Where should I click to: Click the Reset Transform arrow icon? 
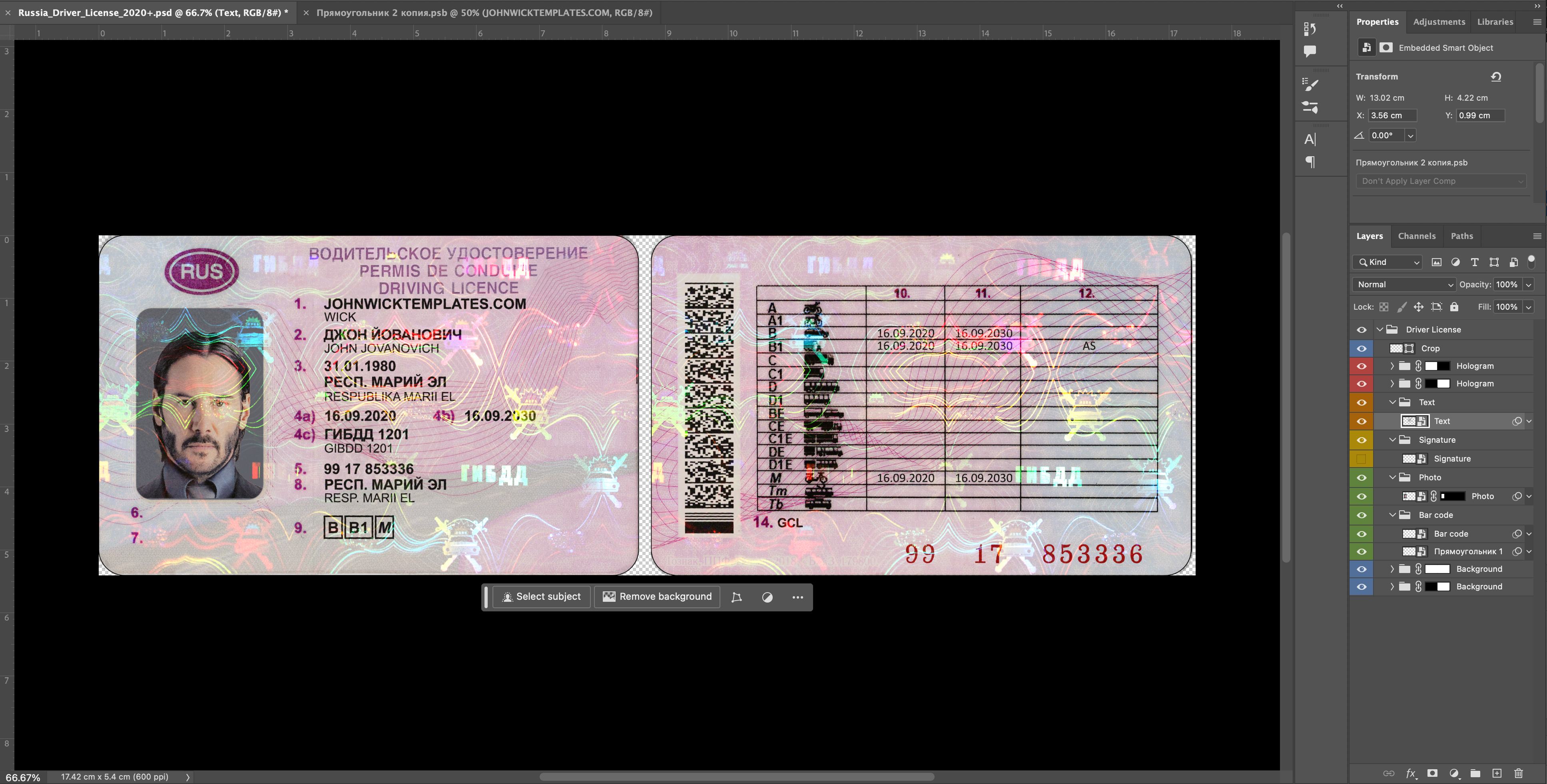(x=1496, y=76)
